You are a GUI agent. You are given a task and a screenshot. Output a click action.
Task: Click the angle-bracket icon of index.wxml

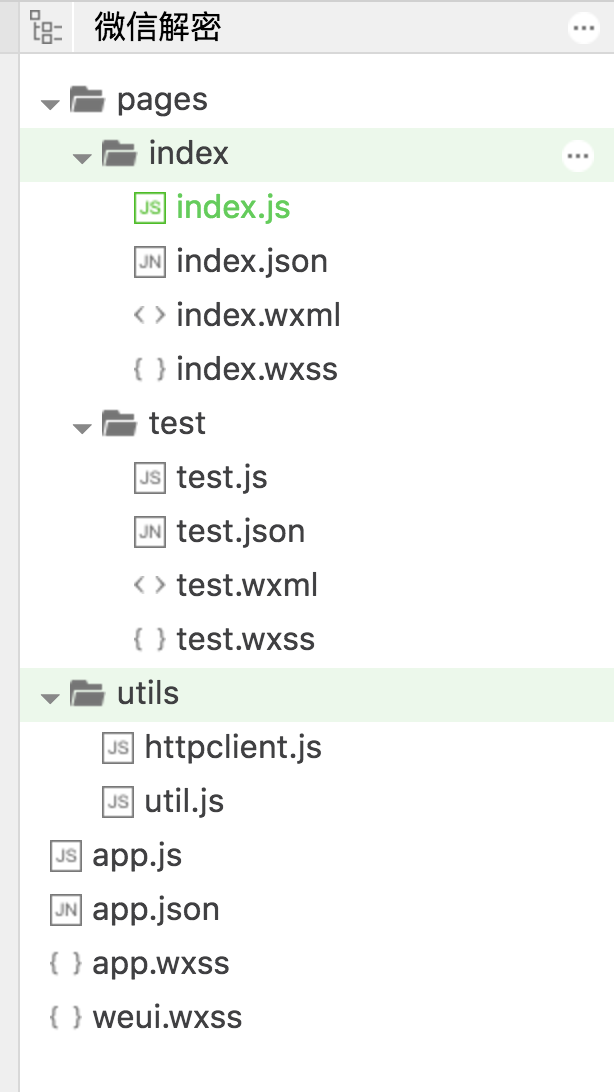[150, 315]
